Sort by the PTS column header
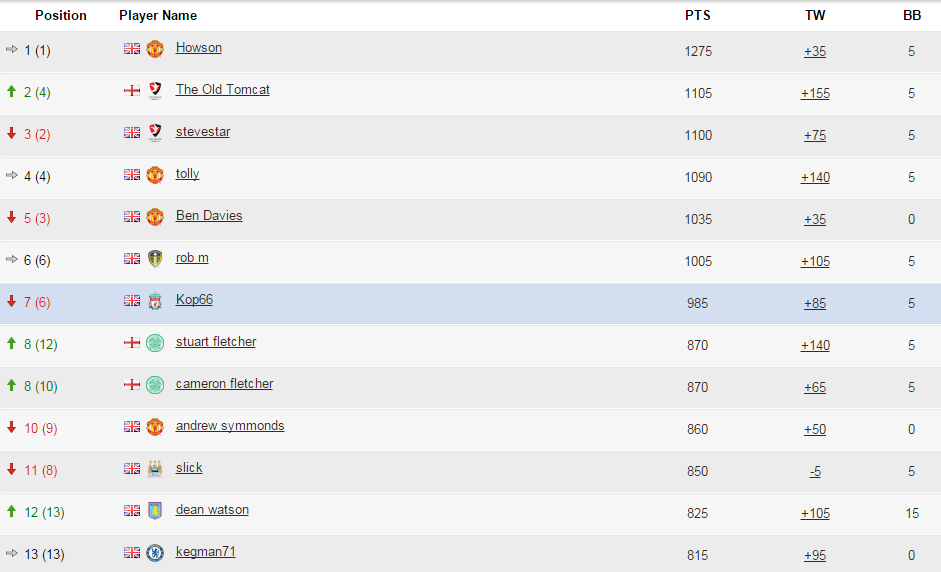This screenshot has width=941, height=572. tap(698, 15)
